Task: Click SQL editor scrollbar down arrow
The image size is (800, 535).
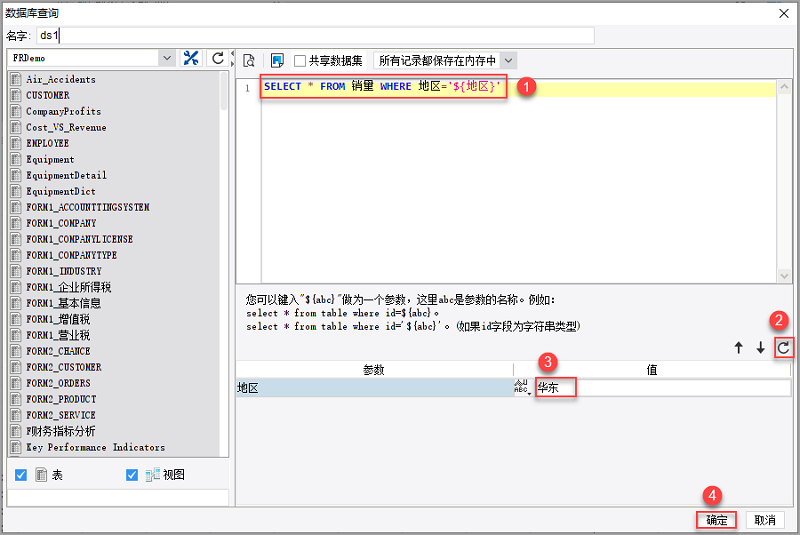Action: click(x=784, y=276)
